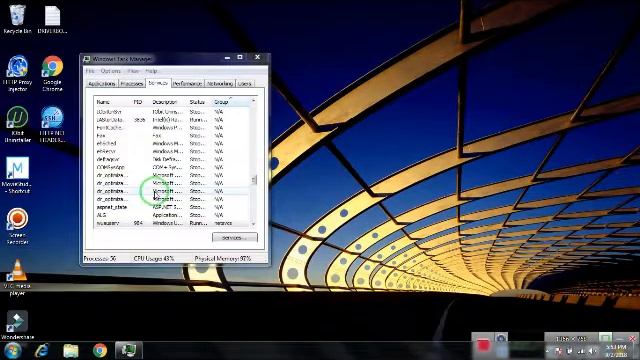Sort services by the Name column header

112,102
